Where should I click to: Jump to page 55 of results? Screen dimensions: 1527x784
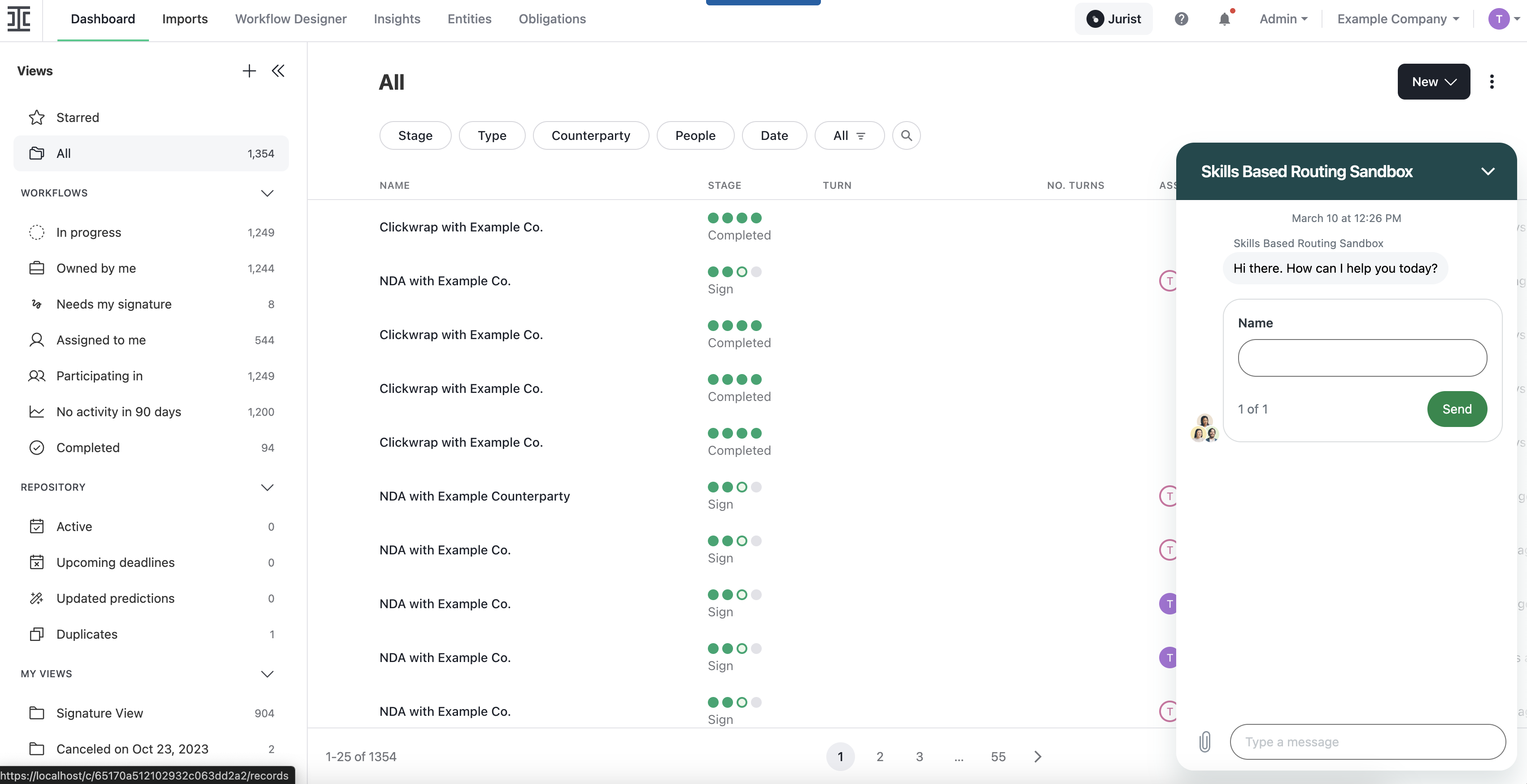coord(998,757)
